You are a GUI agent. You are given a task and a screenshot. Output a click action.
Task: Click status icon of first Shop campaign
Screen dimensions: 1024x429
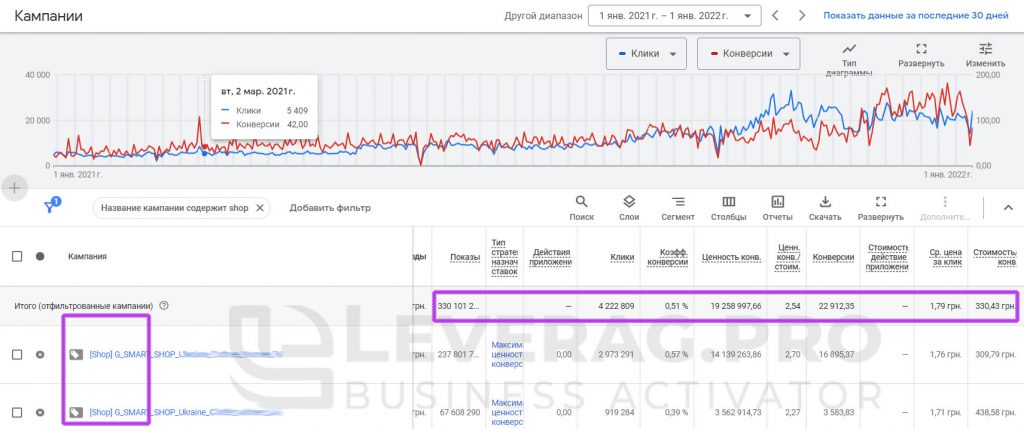tap(40, 355)
